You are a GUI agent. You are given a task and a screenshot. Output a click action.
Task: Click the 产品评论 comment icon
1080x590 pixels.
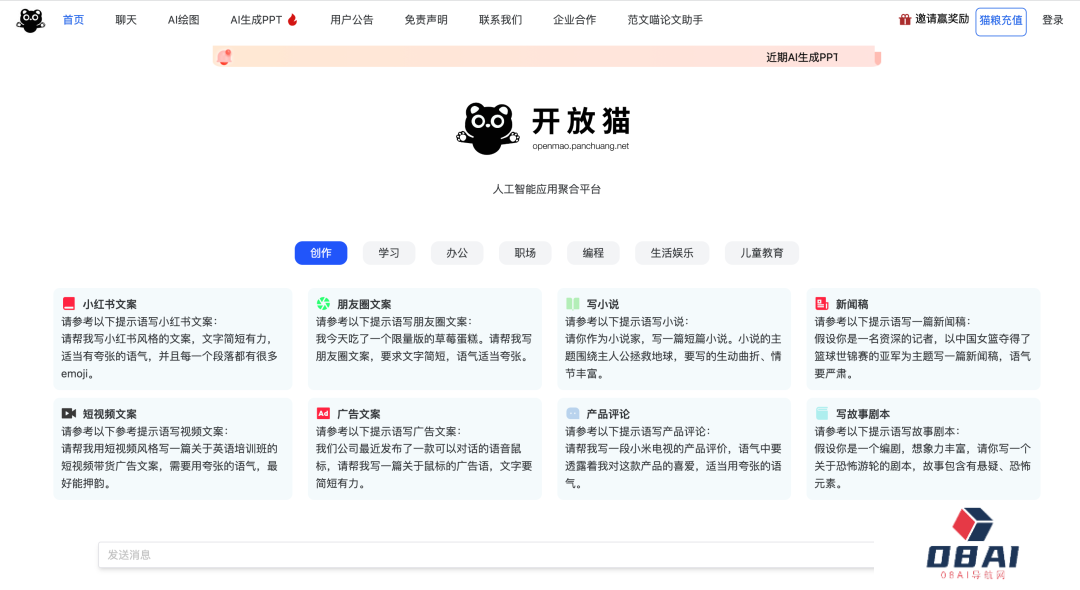pos(574,413)
